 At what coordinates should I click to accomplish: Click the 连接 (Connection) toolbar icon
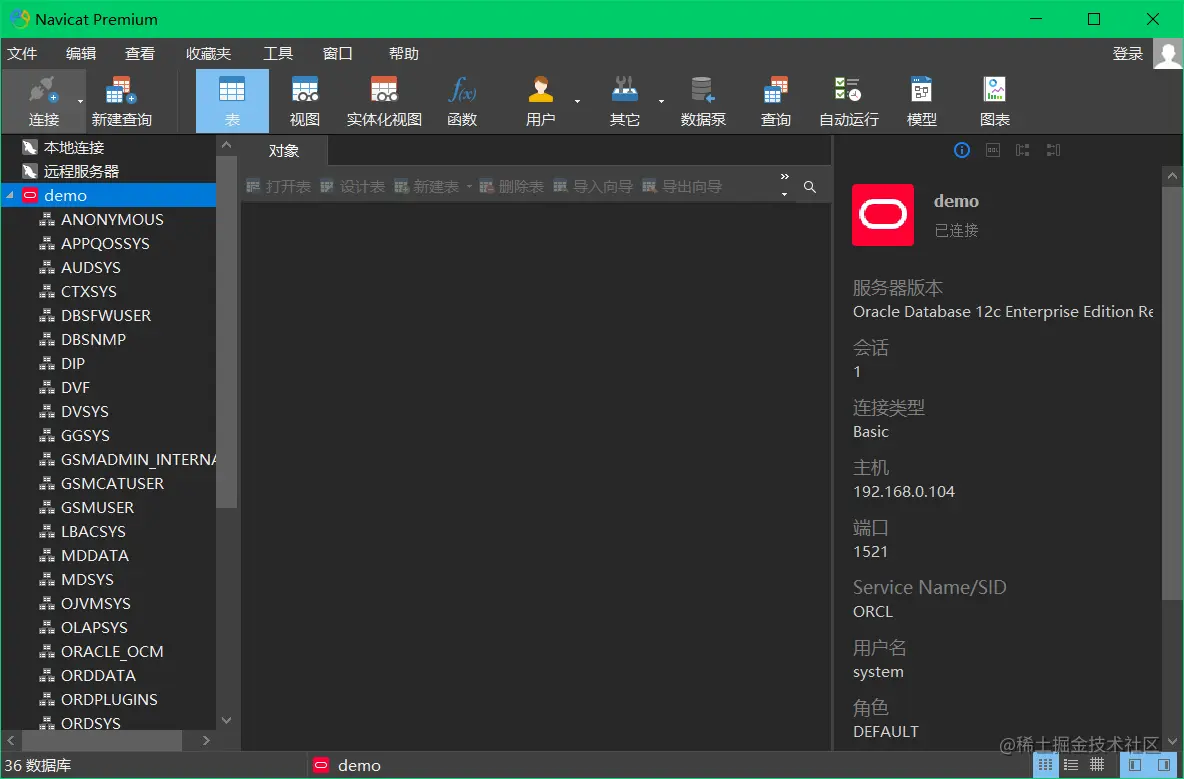point(43,101)
